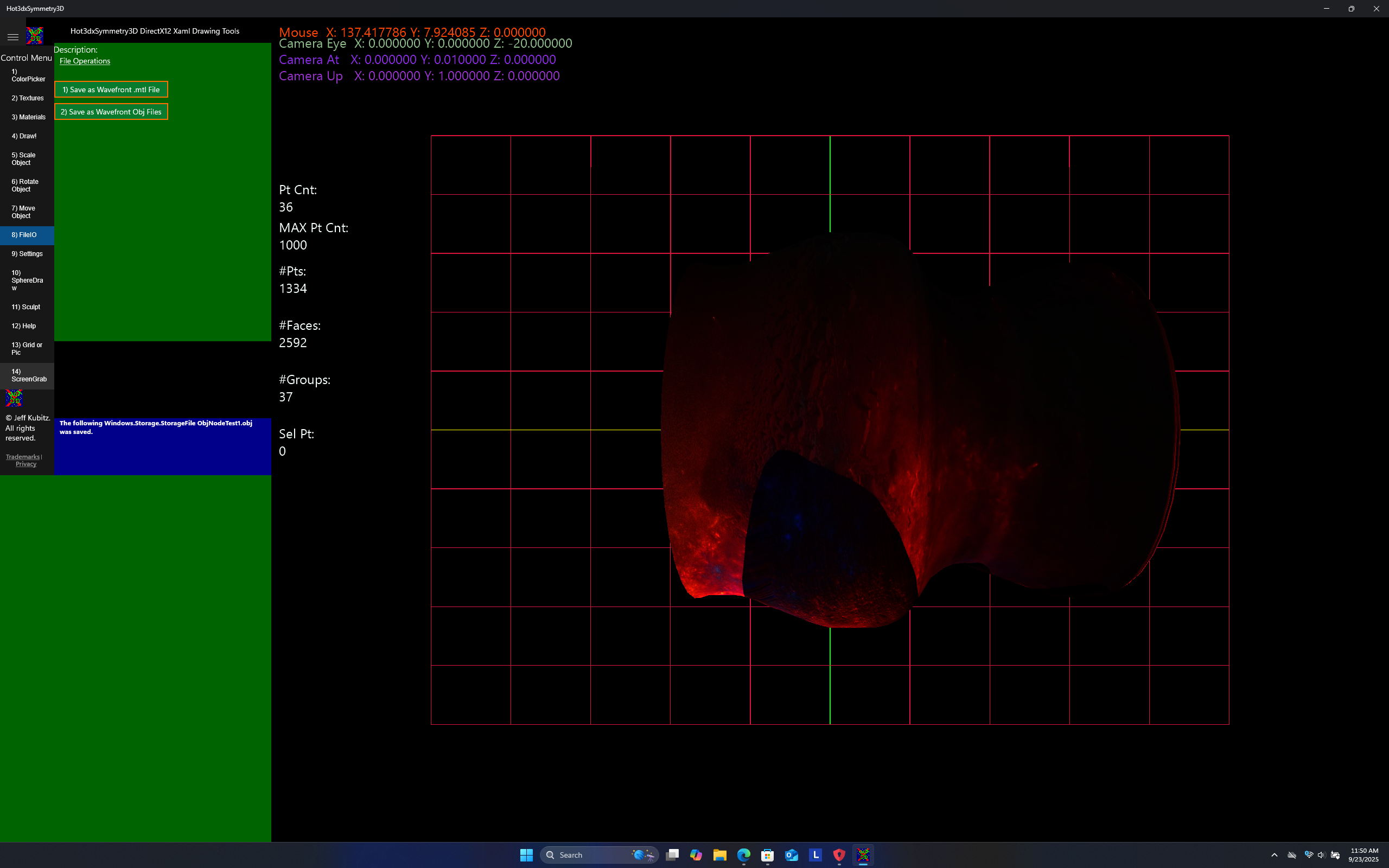Select 14) ScreenGrab in the Control Menu
Screen dimensions: 1389x868
click(x=27, y=375)
